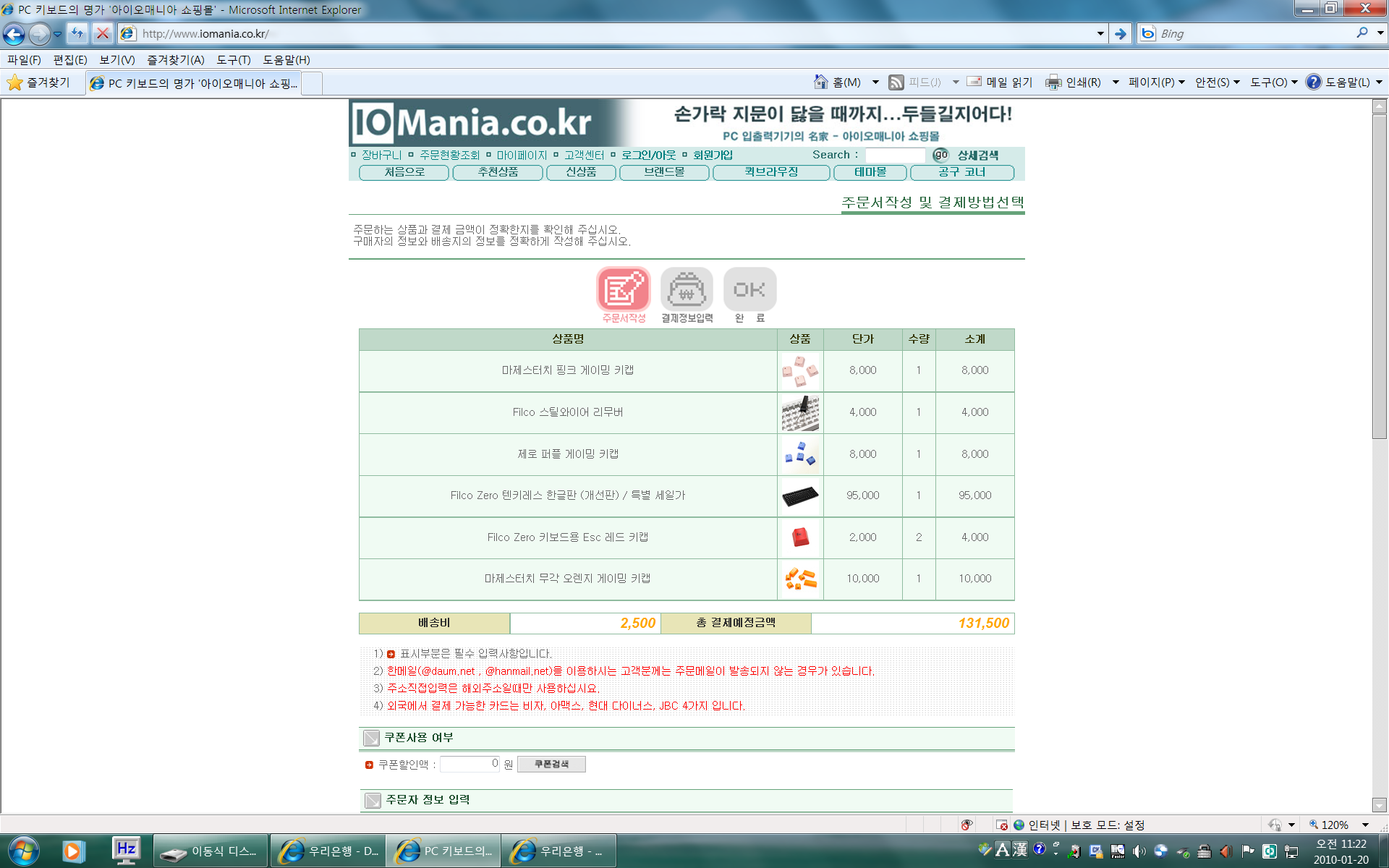Click the Refresh page icon

pos(77,33)
